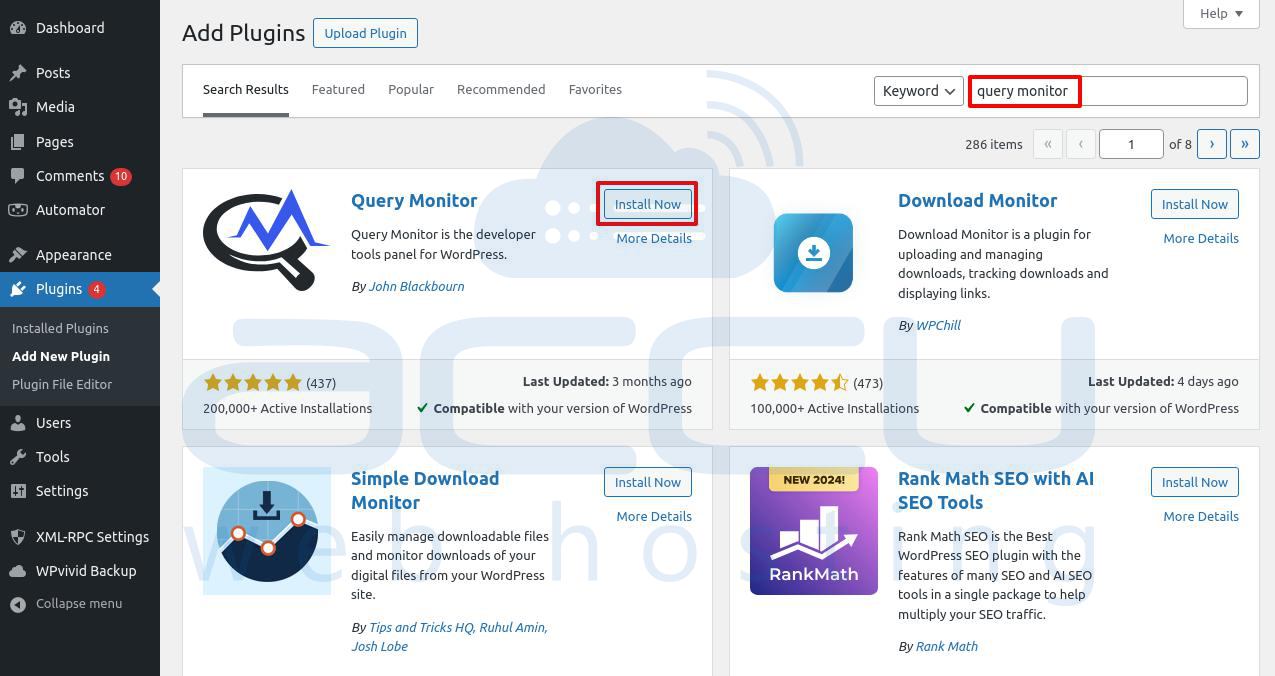
Task: Open the Dashboard icon in sidebar
Action: coord(18,28)
